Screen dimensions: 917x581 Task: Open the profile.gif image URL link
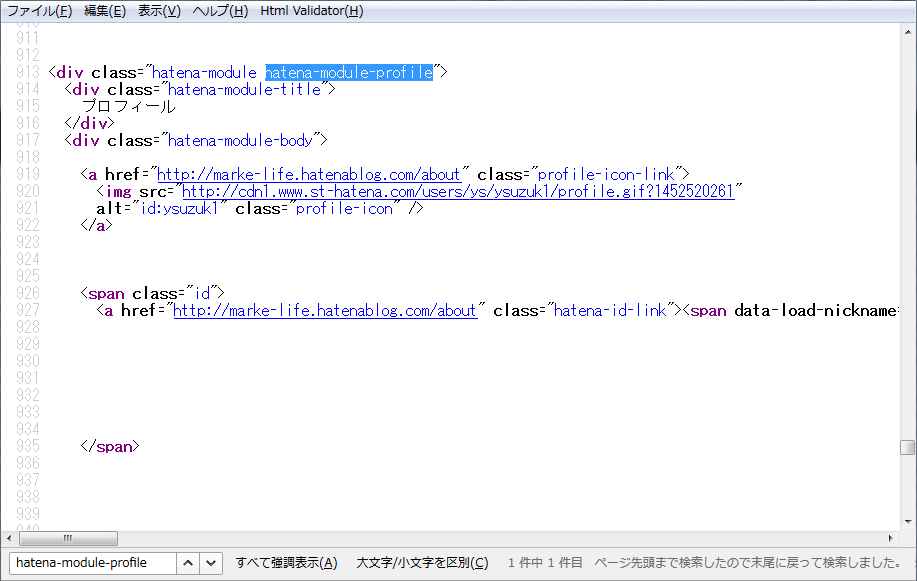[x=458, y=191]
